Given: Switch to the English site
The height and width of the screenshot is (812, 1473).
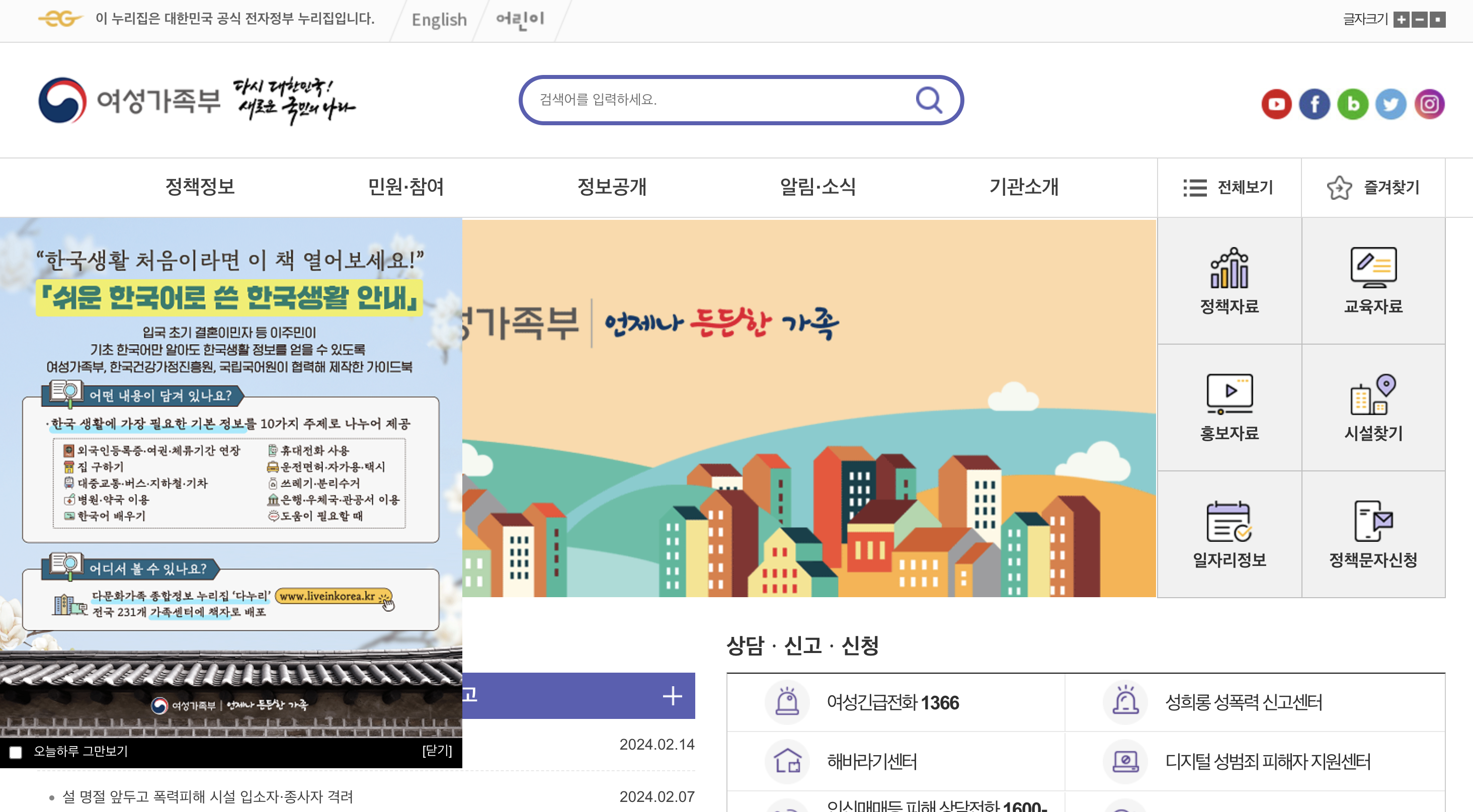Looking at the screenshot, I should tap(439, 20).
